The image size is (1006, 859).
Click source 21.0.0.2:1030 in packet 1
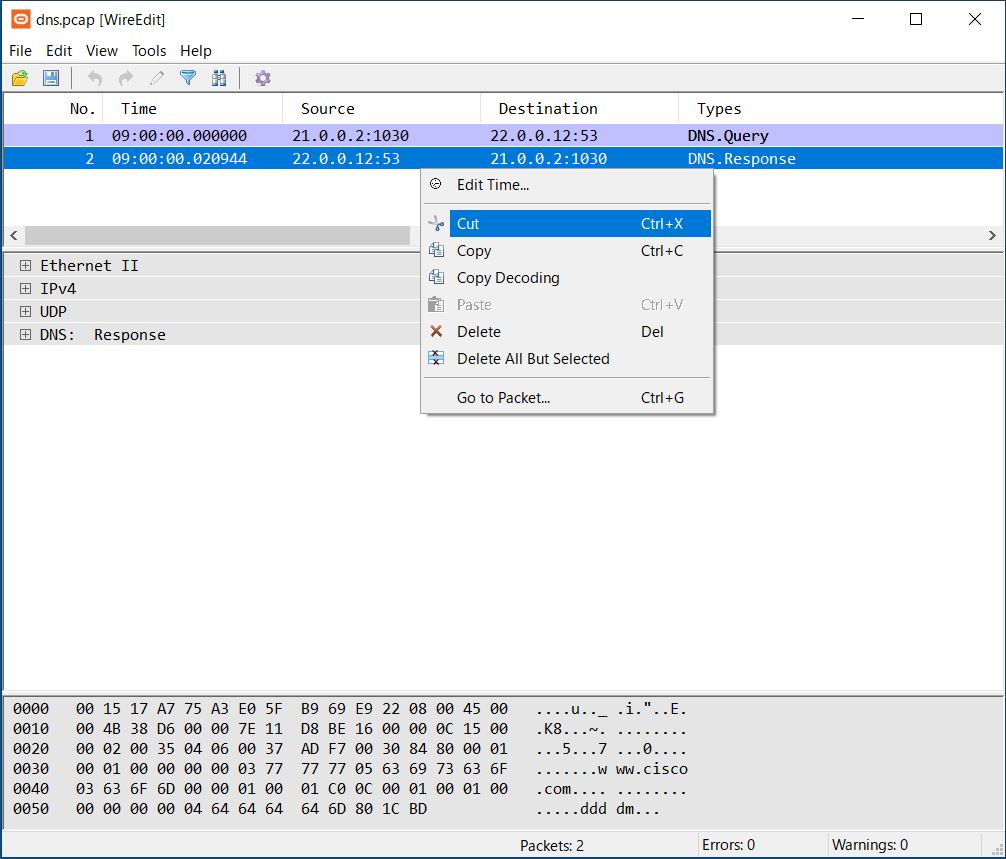pos(350,135)
